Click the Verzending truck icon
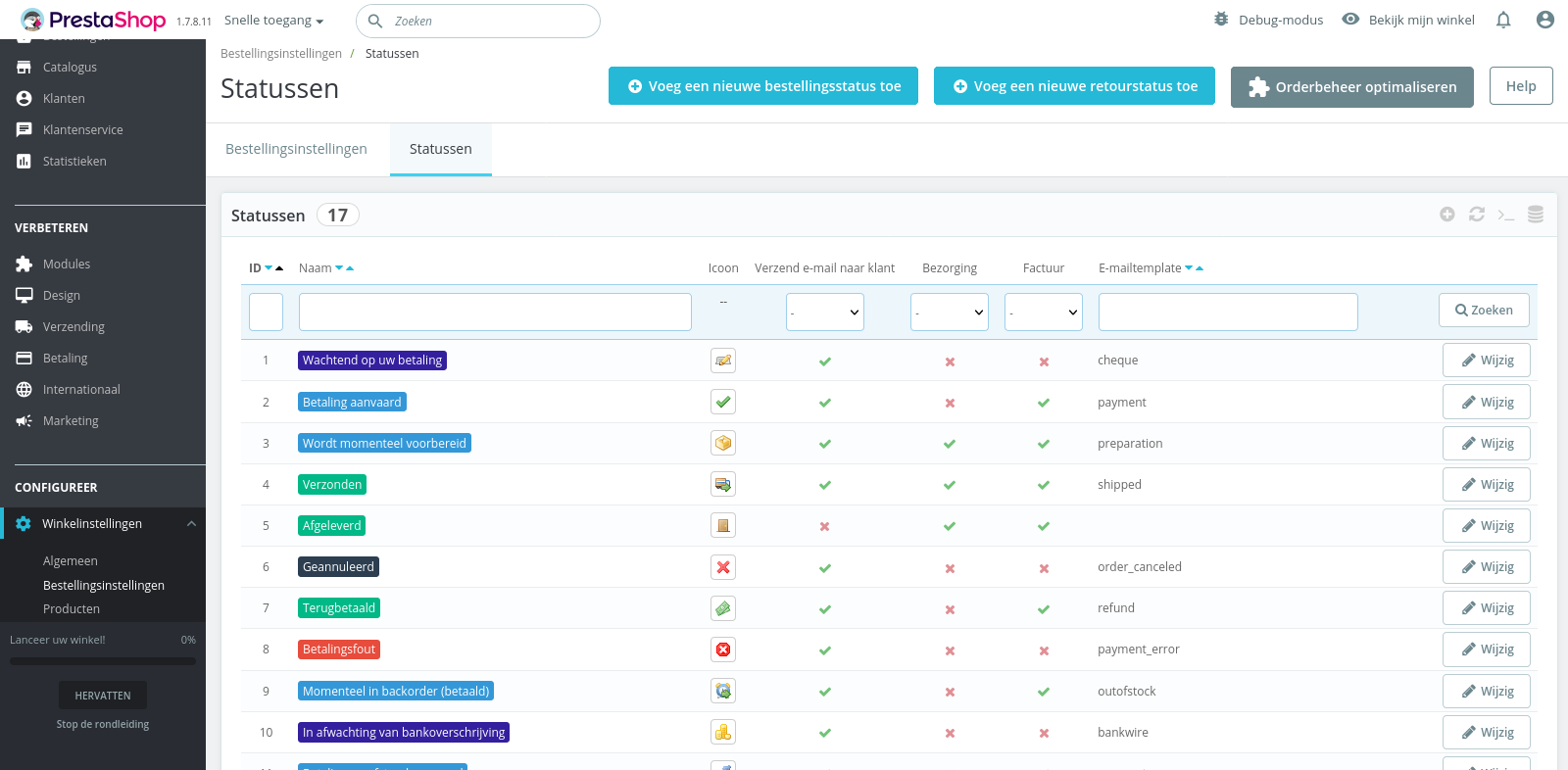Image resolution: width=1568 pixels, height=770 pixels. click(x=24, y=327)
